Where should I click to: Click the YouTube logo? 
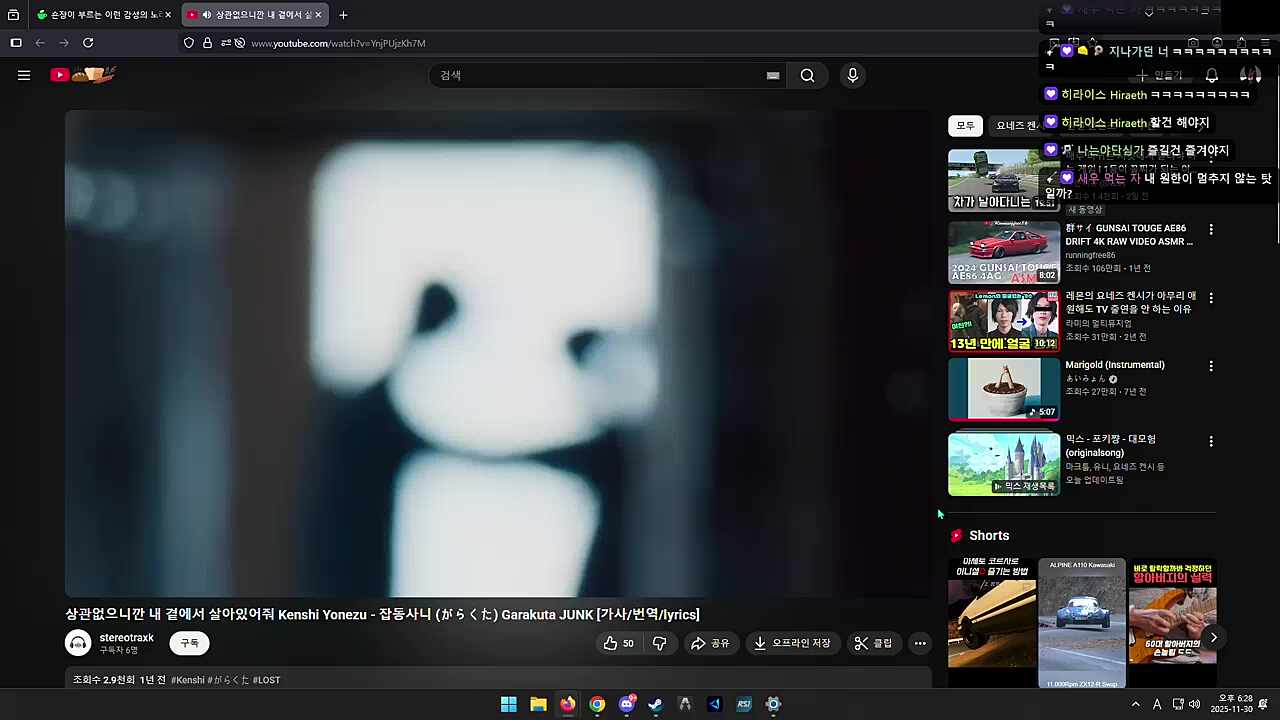point(59,74)
